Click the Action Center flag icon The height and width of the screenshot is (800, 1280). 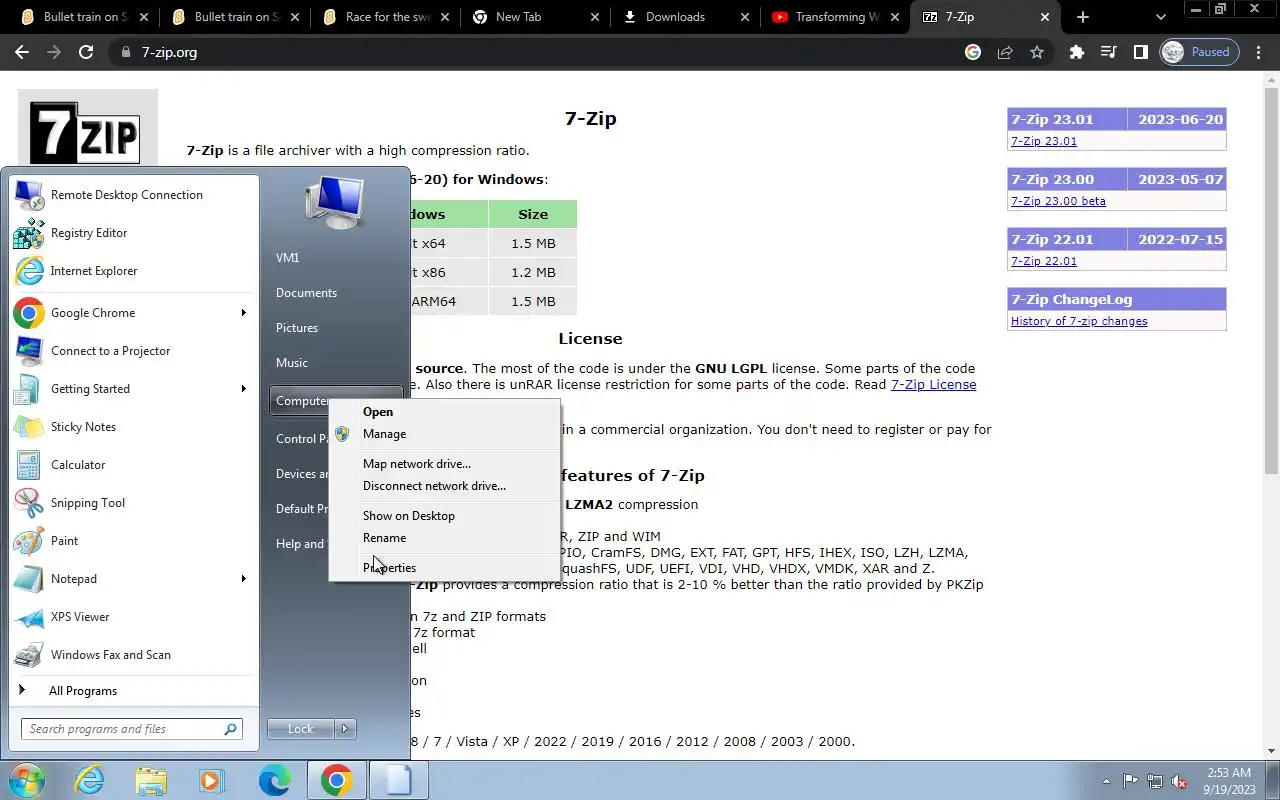[1131, 781]
